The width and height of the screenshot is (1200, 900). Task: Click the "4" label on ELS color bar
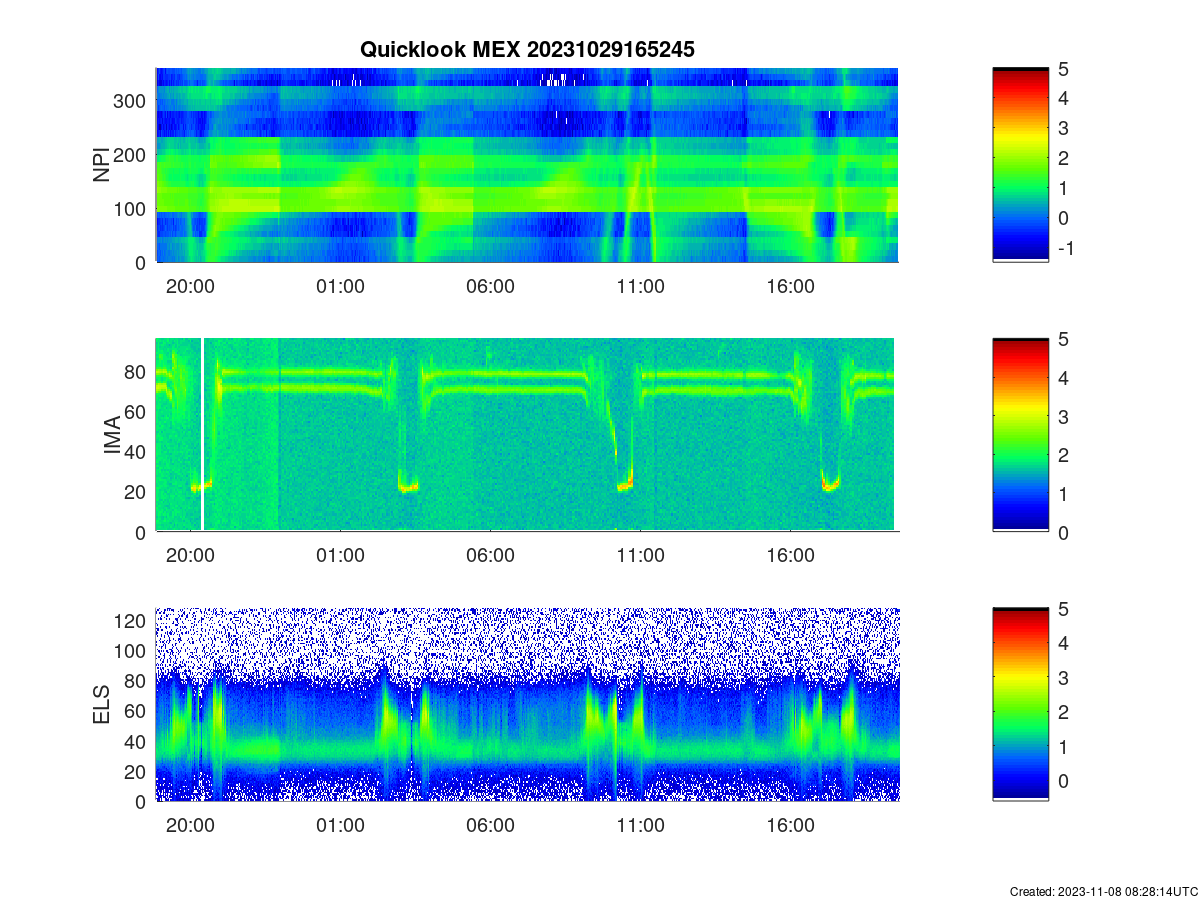1064,643
